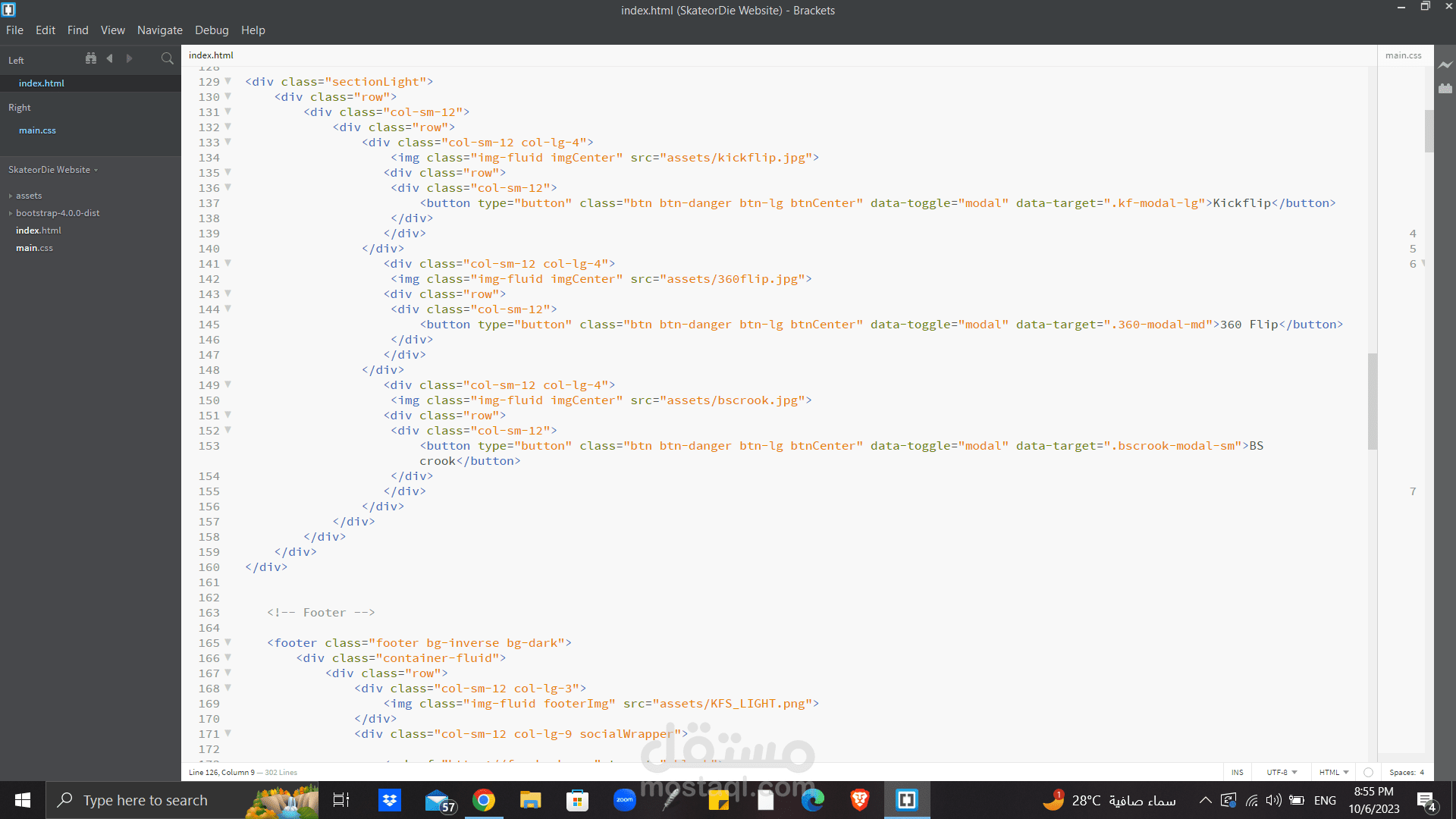The width and height of the screenshot is (1456, 819).
Task: Click the editor vertical scrollbar thumb
Action: [x=1373, y=400]
